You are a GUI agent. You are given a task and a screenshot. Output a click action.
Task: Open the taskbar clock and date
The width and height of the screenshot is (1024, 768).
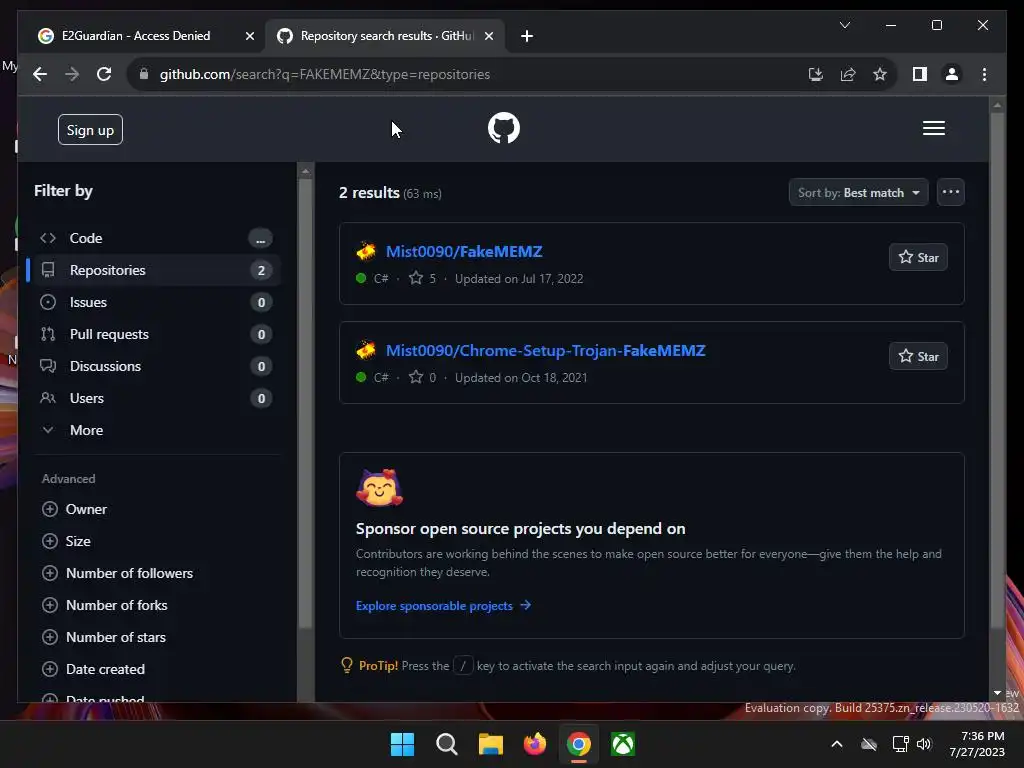pos(978,744)
